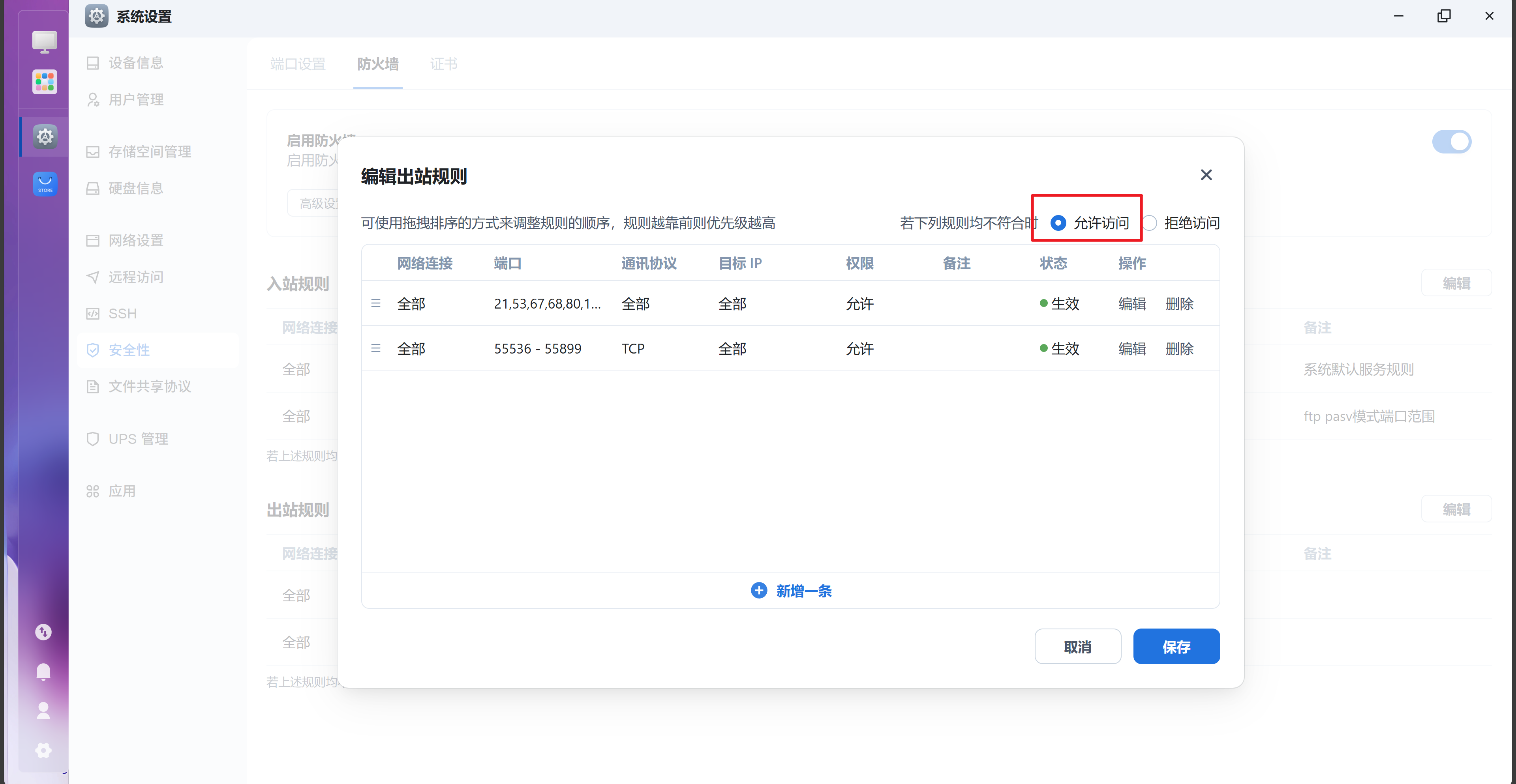Switch to the 防火墙 tab

pyautogui.click(x=378, y=64)
